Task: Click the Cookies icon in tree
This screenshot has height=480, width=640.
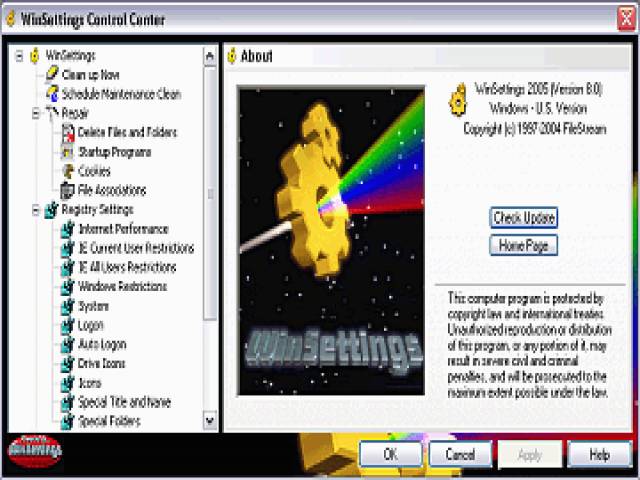Action: (68, 171)
